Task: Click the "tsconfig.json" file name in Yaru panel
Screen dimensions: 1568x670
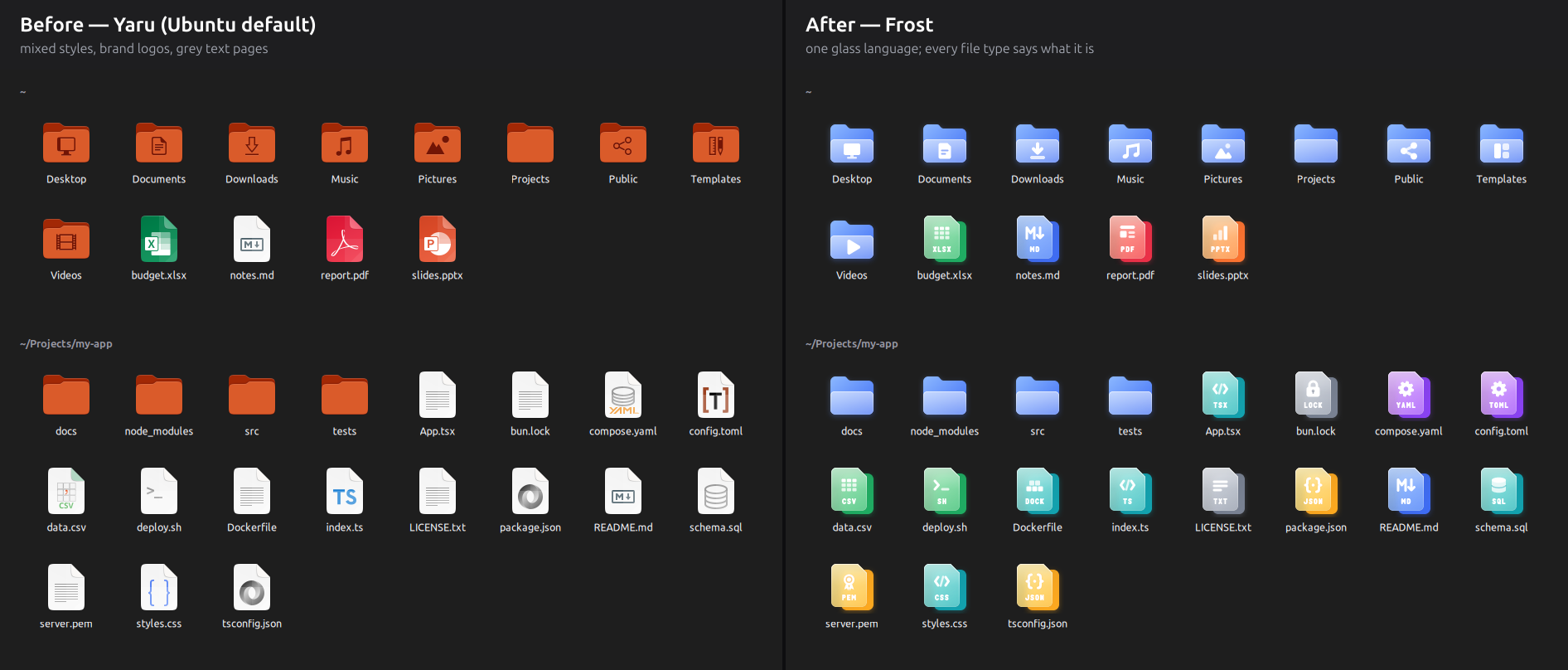Action: click(252, 624)
